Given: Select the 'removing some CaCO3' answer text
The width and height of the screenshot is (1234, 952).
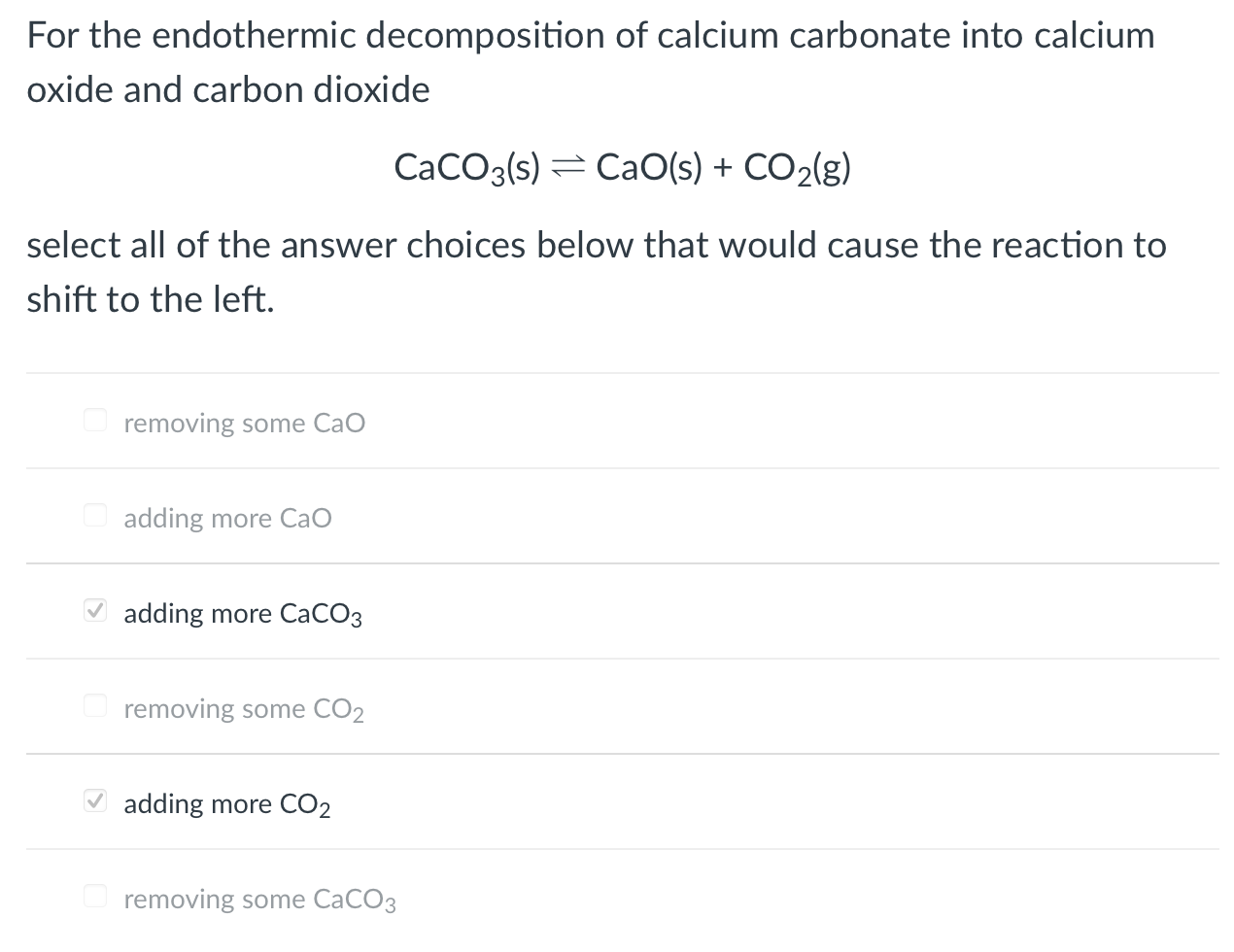Looking at the screenshot, I should [x=258, y=899].
